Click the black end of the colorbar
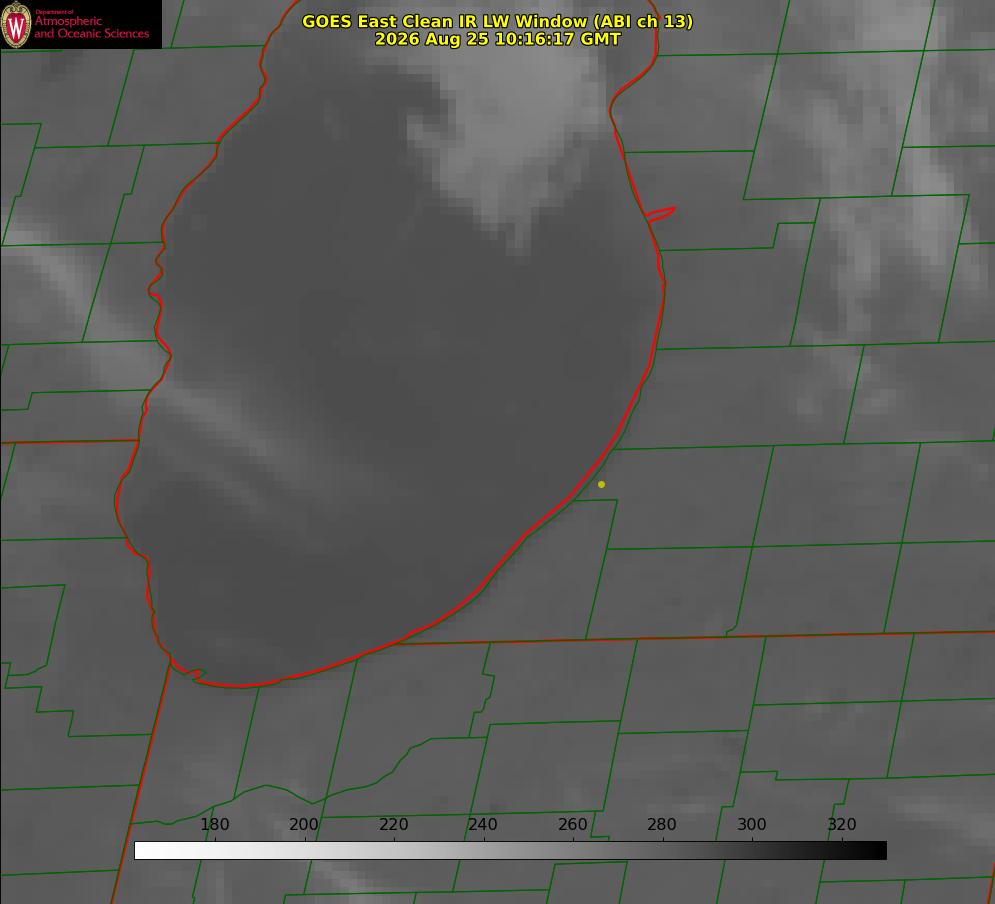 [874, 850]
